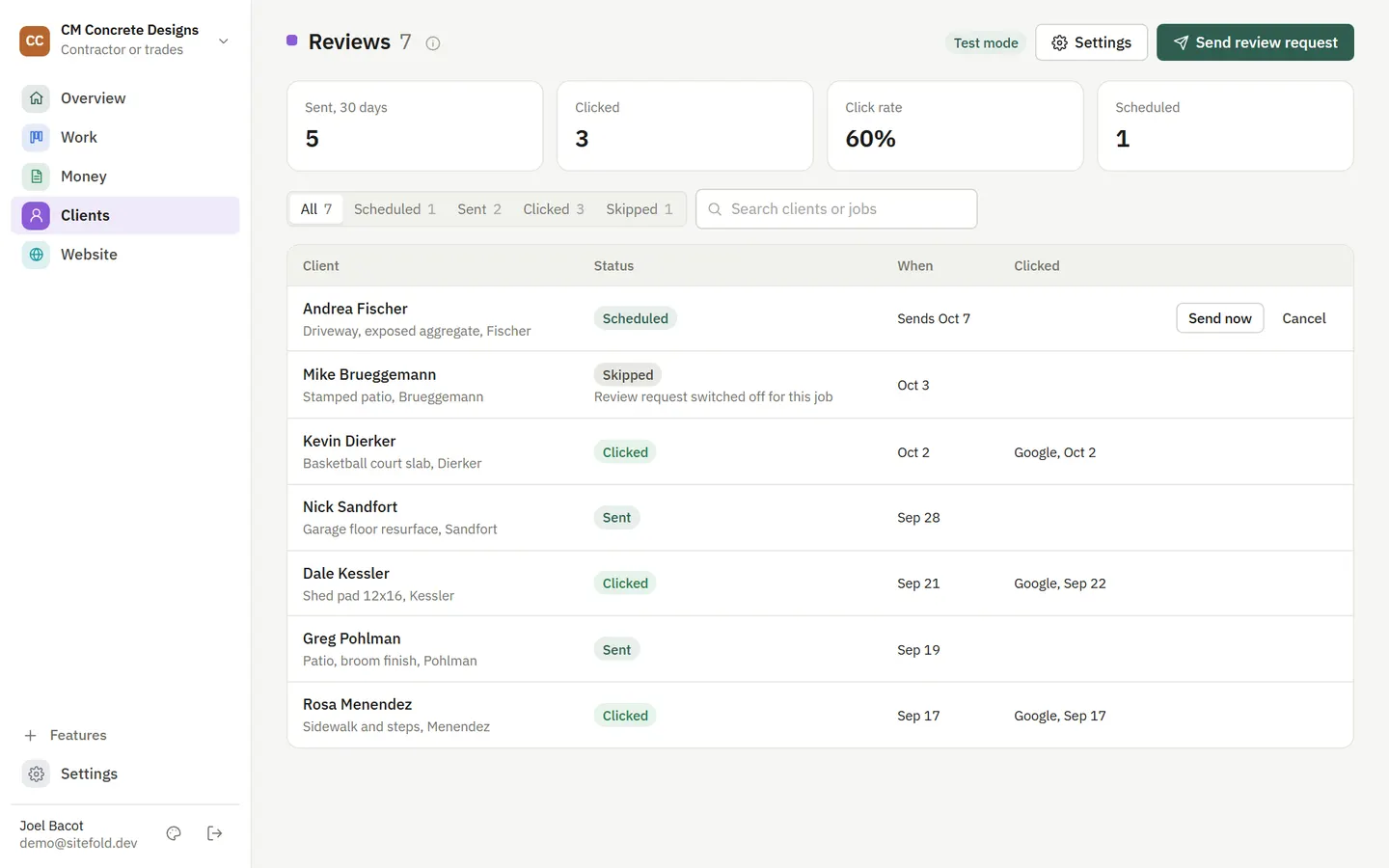Image resolution: width=1389 pixels, height=868 pixels.
Task: Select the Money document icon
Action: click(36, 176)
